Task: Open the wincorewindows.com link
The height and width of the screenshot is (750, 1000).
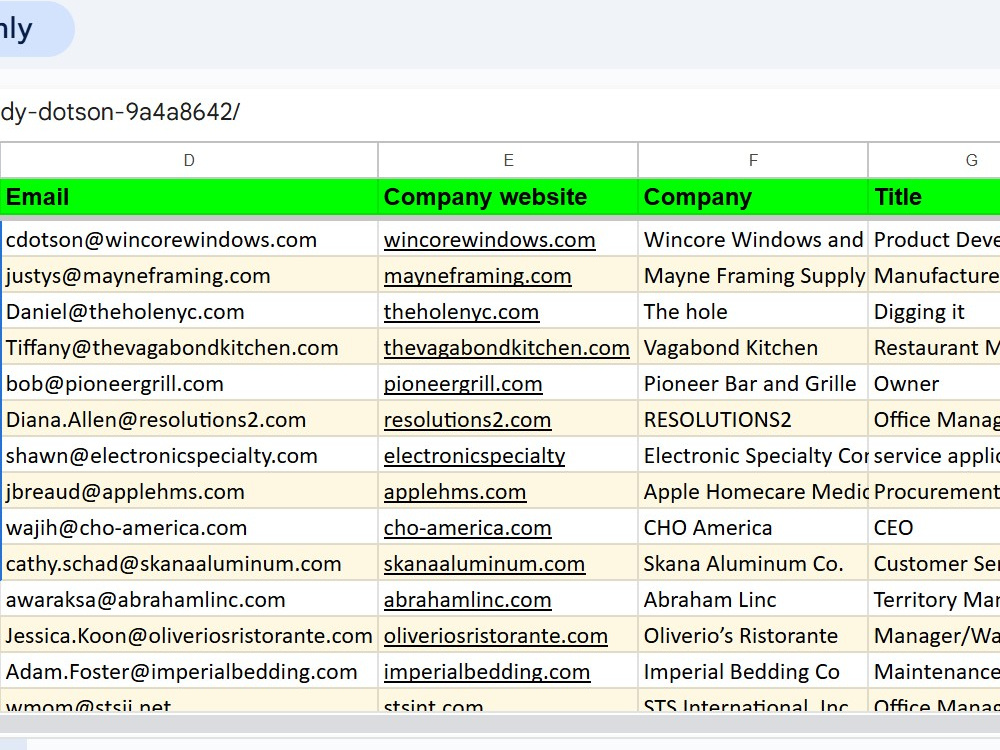Action: [x=489, y=240]
